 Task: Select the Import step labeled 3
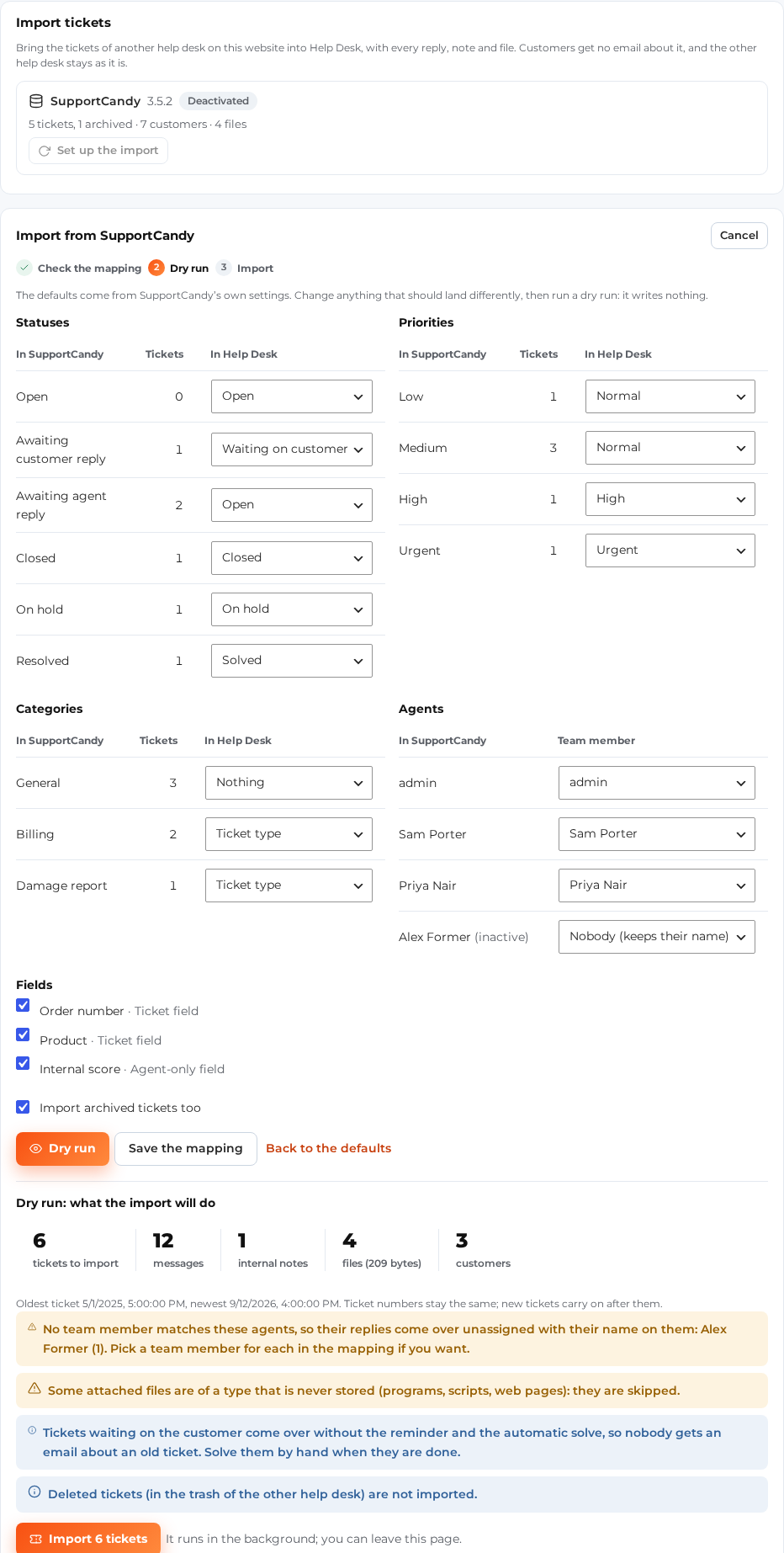click(245, 268)
